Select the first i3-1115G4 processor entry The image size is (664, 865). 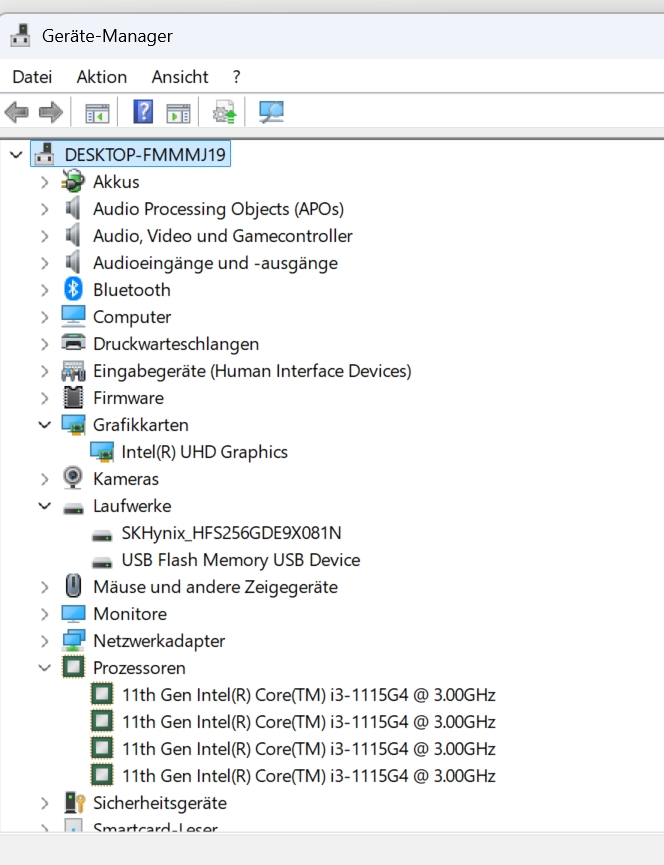click(x=308, y=695)
